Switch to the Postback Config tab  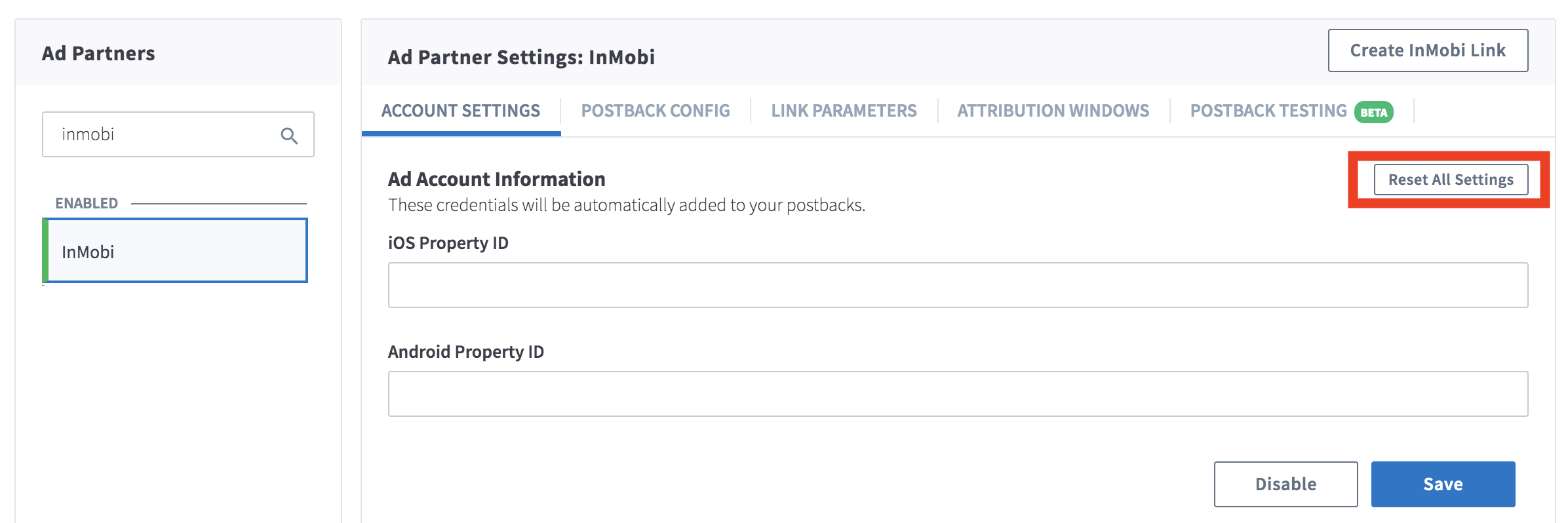656,111
